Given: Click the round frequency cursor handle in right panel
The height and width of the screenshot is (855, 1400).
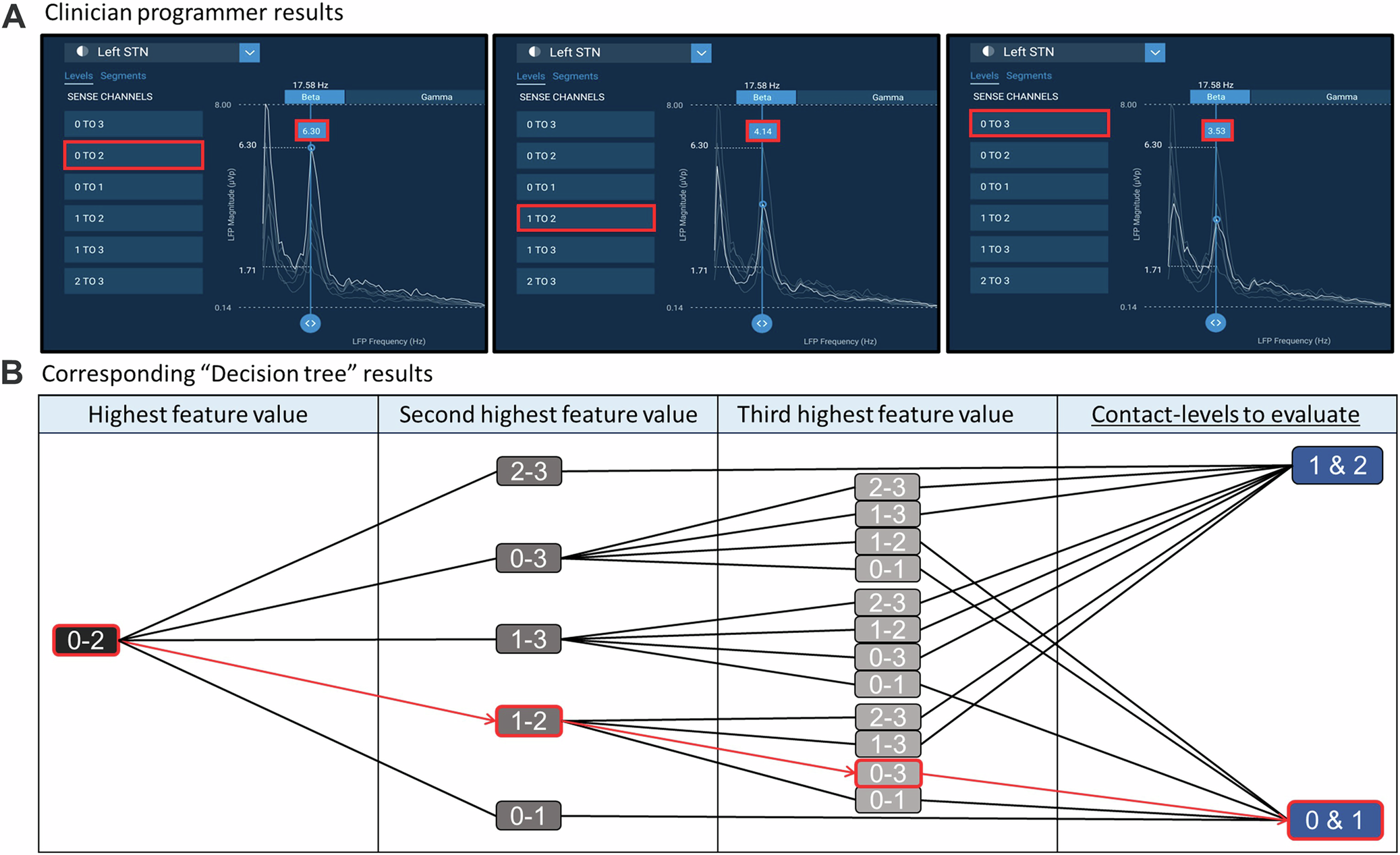Looking at the screenshot, I should click(1216, 323).
